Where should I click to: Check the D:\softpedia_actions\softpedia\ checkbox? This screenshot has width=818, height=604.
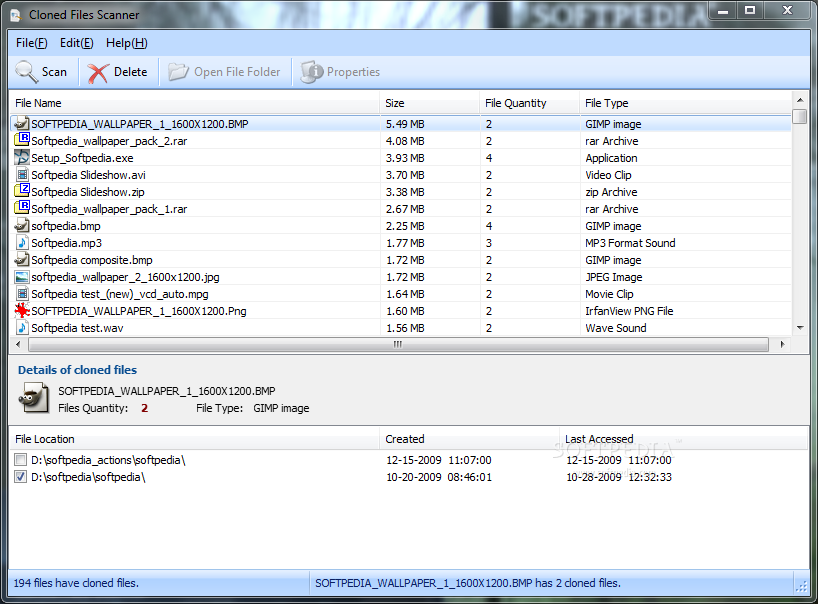20,460
